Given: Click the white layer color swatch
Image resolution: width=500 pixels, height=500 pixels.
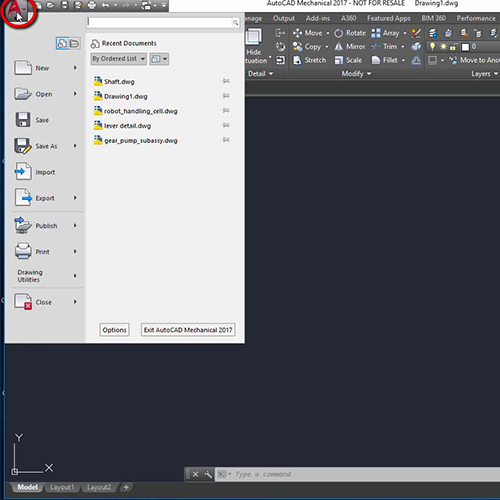Looking at the screenshot, I should click(465, 47).
